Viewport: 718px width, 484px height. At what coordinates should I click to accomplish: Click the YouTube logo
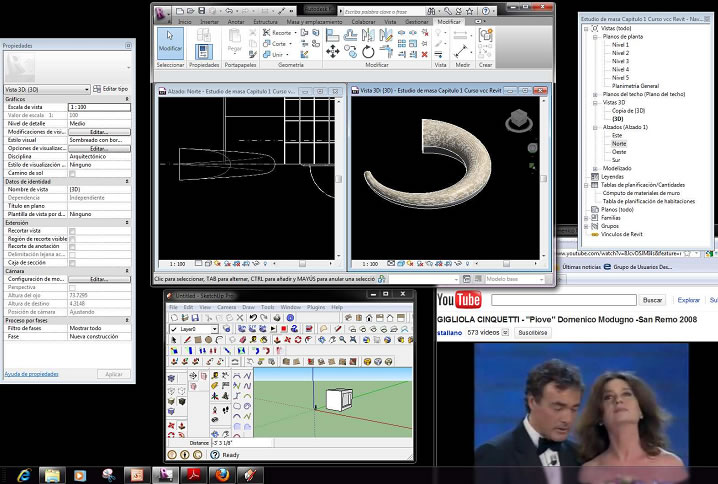click(x=460, y=300)
